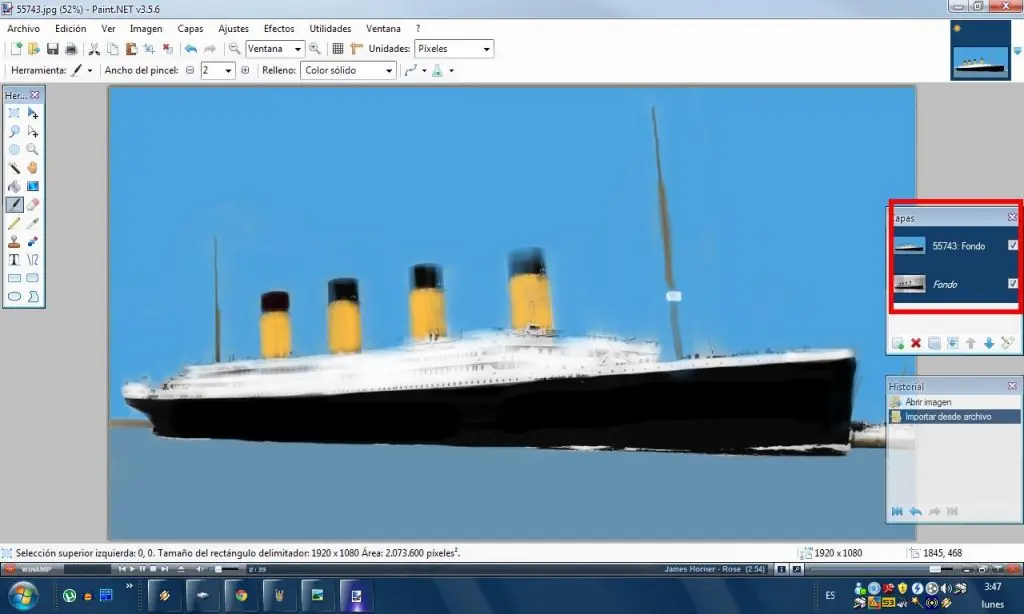Select the Gradient tool
The width and height of the screenshot is (1024, 614).
coord(33,187)
